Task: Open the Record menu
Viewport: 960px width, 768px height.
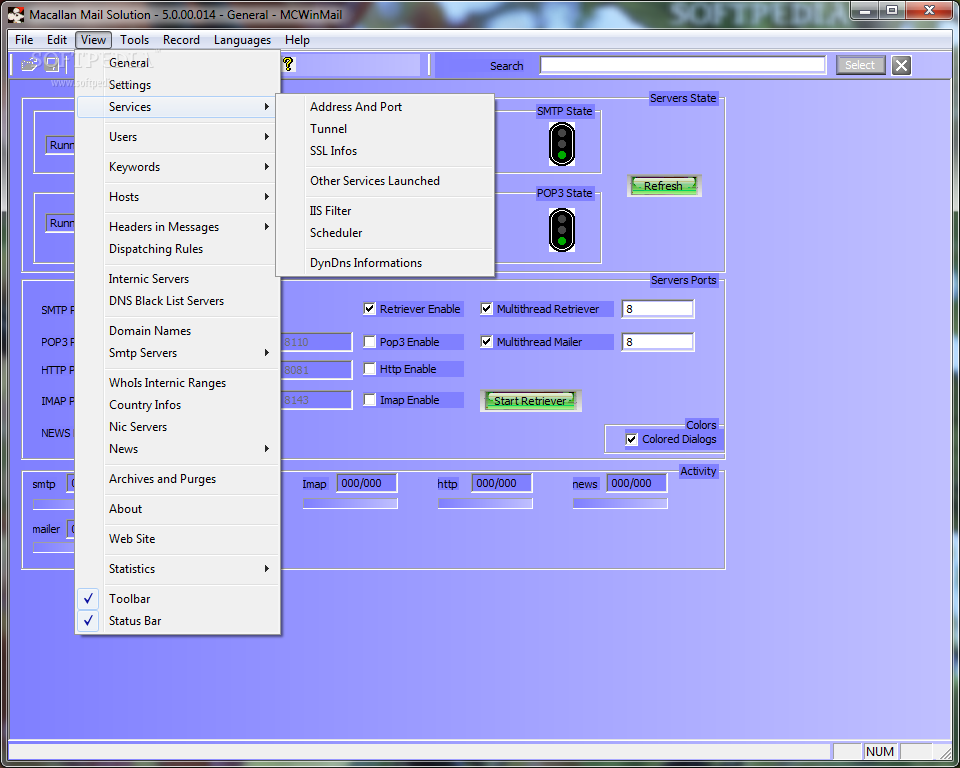Action: 181,40
